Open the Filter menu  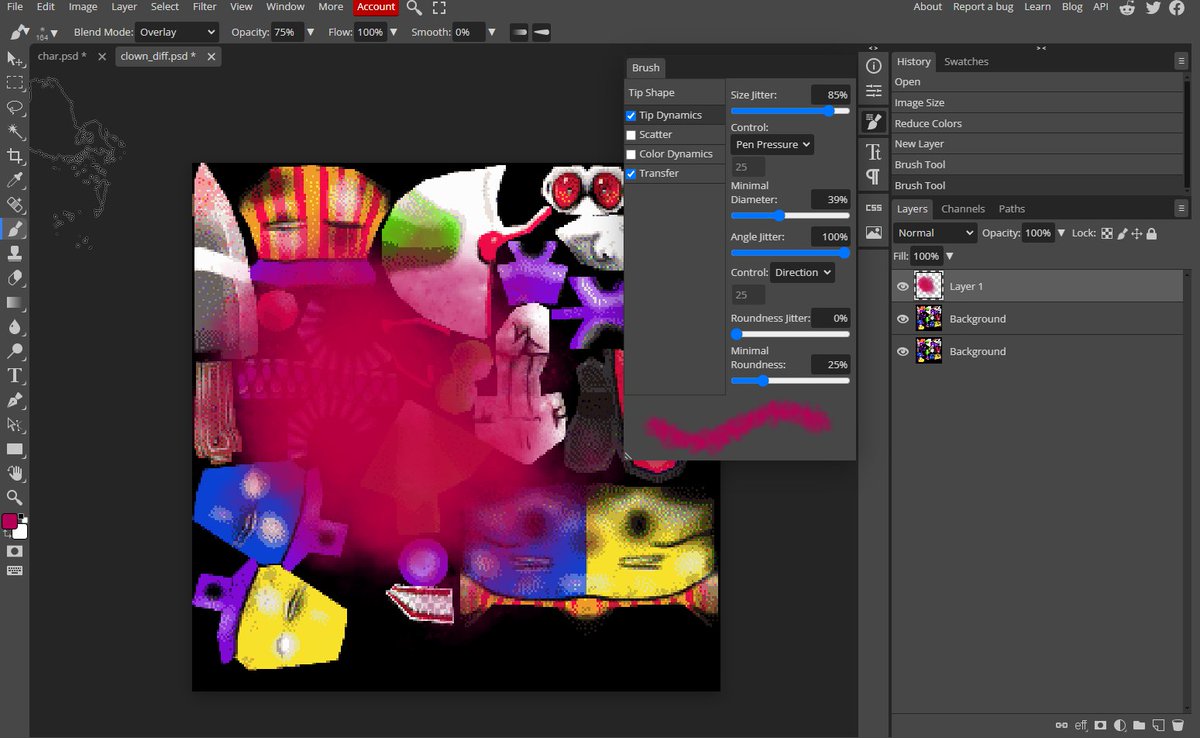coord(204,7)
